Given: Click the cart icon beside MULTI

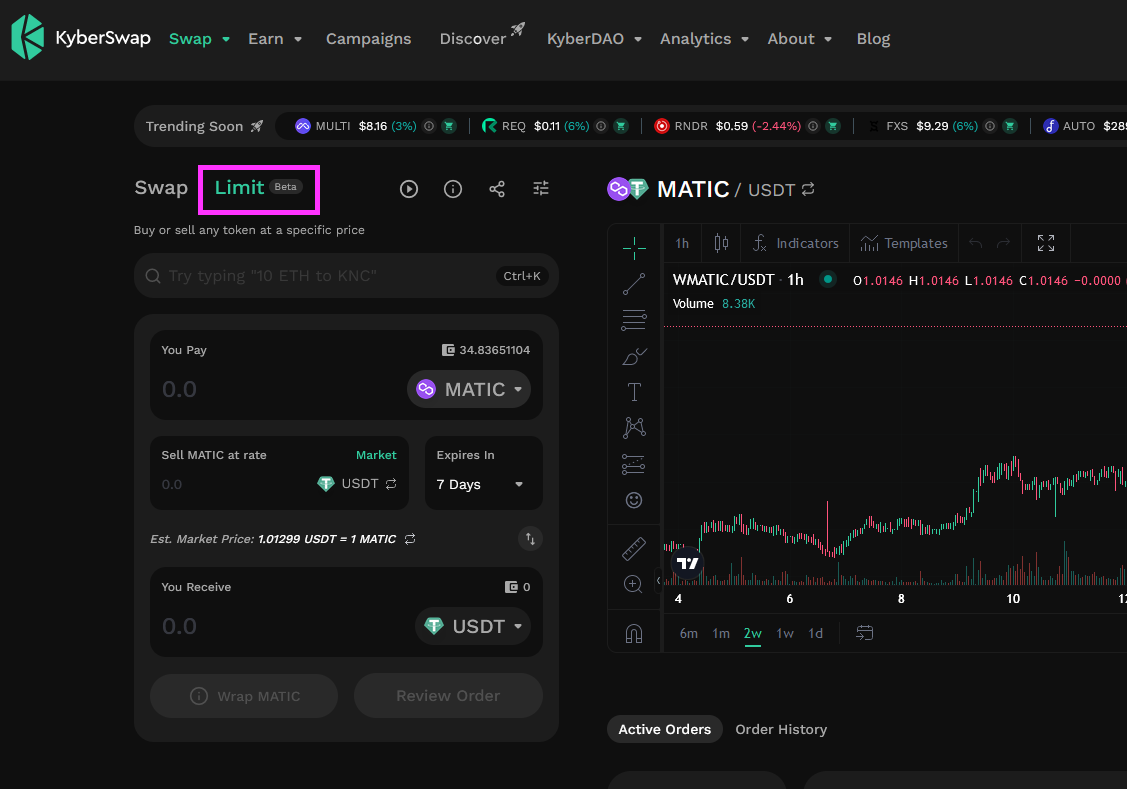Looking at the screenshot, I should tap(448, 126).
